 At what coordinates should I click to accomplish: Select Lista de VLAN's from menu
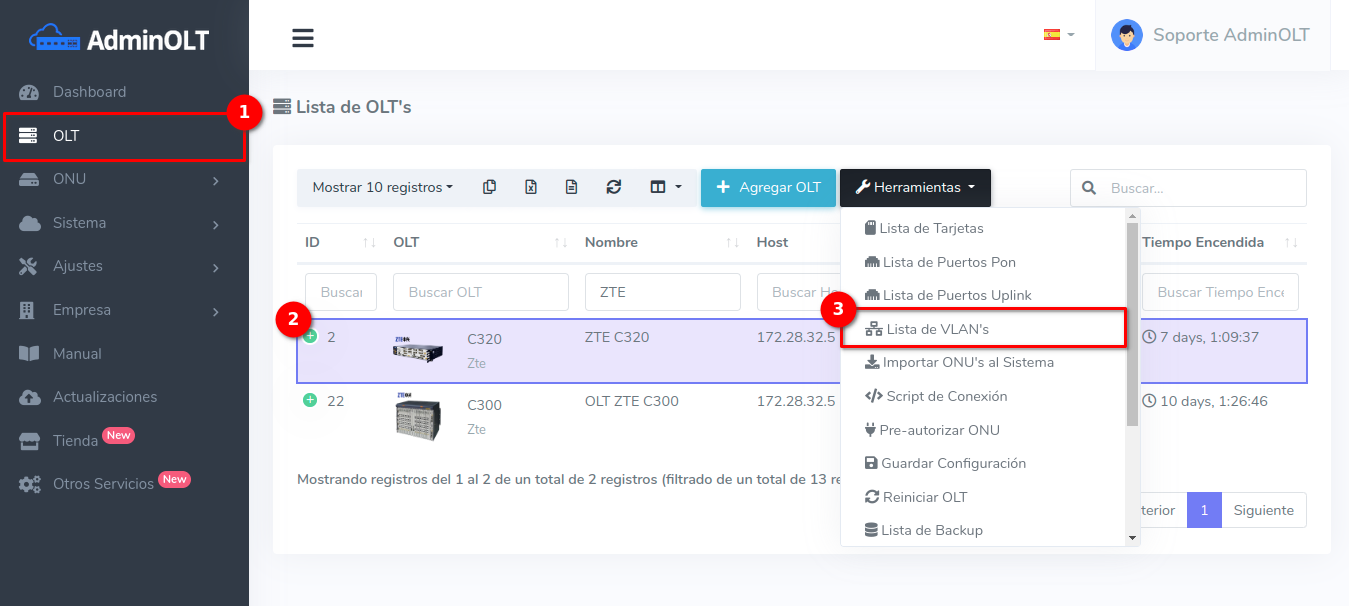pos(937,329)
